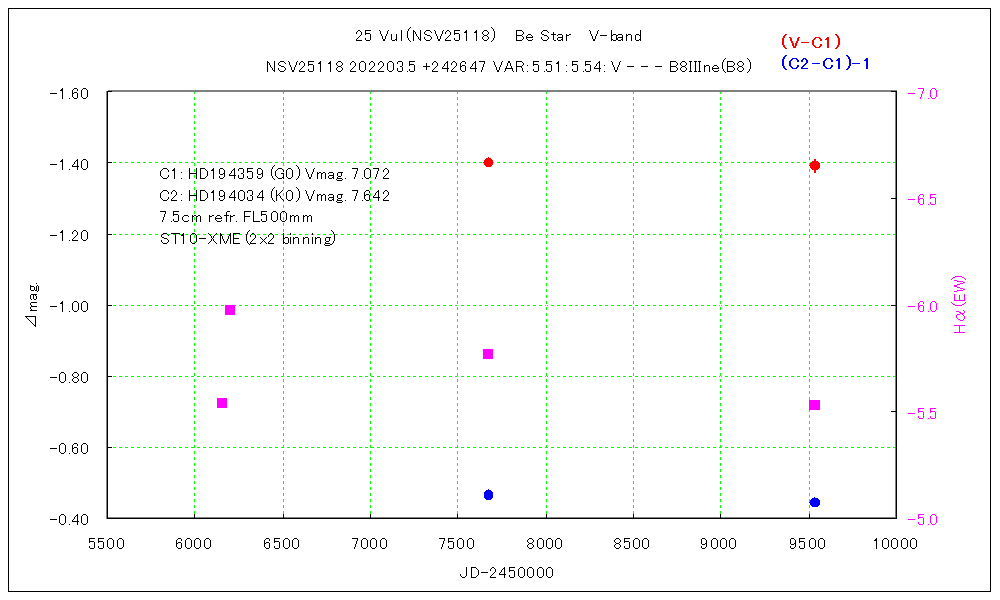Select the magenta Hα(EW) right axis title

click(960, 305)
